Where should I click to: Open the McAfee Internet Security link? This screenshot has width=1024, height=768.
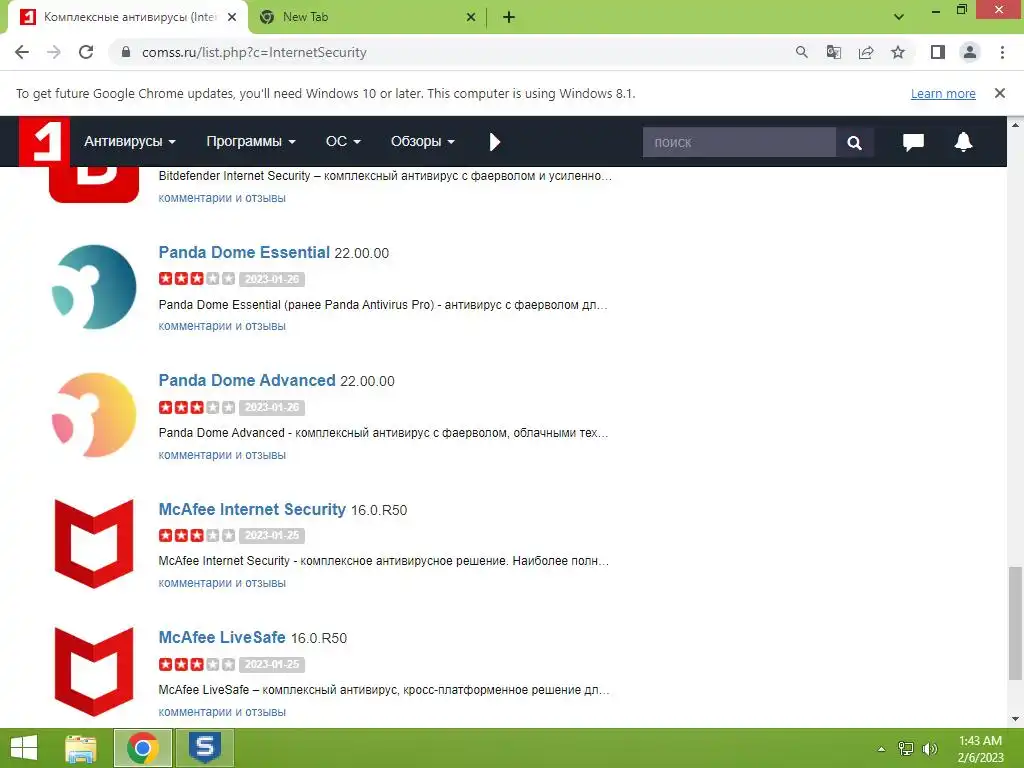point(252,509)
